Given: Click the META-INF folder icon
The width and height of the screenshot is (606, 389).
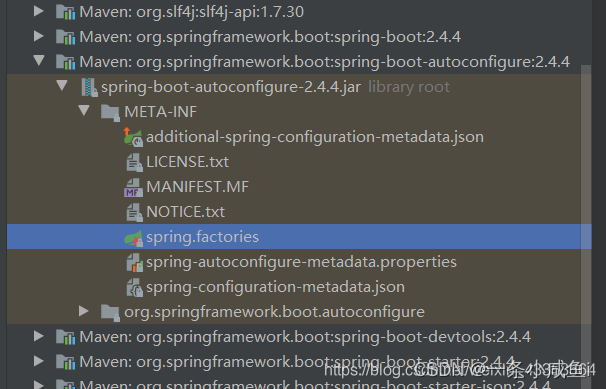Looking at the screenshot, I should [110, 112].
